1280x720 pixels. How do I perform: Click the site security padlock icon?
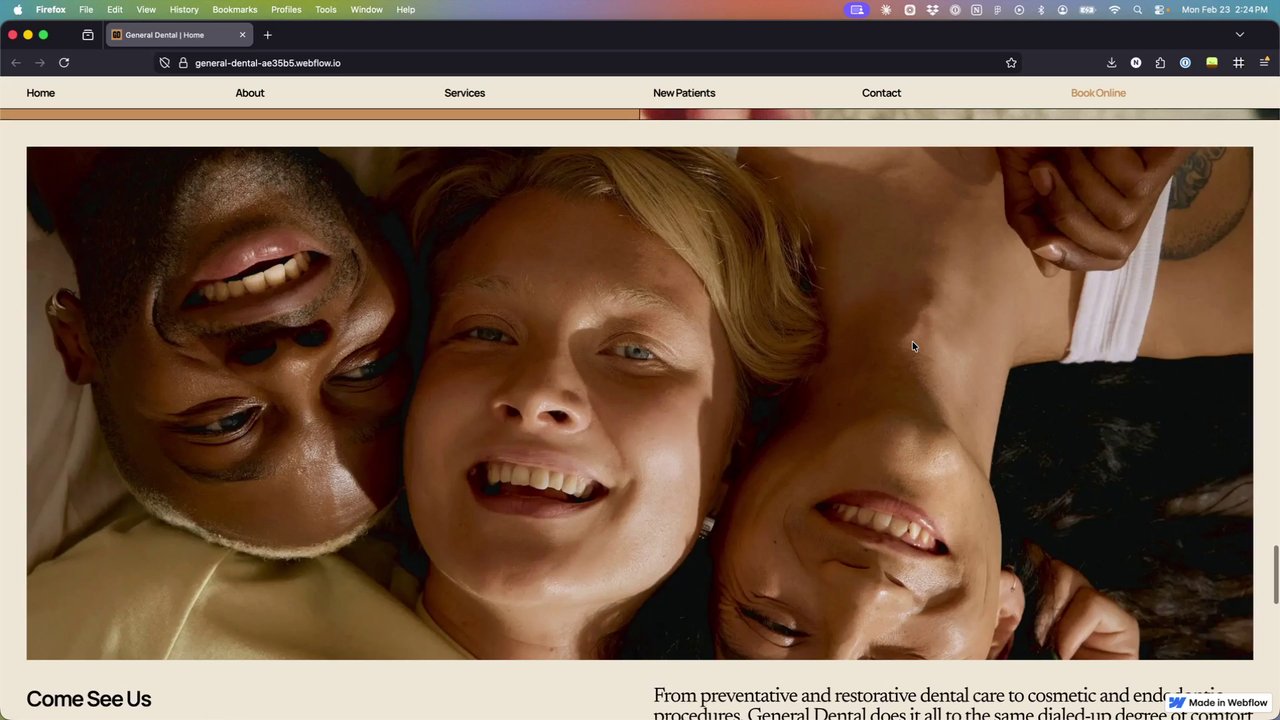(x=183, y=63)
